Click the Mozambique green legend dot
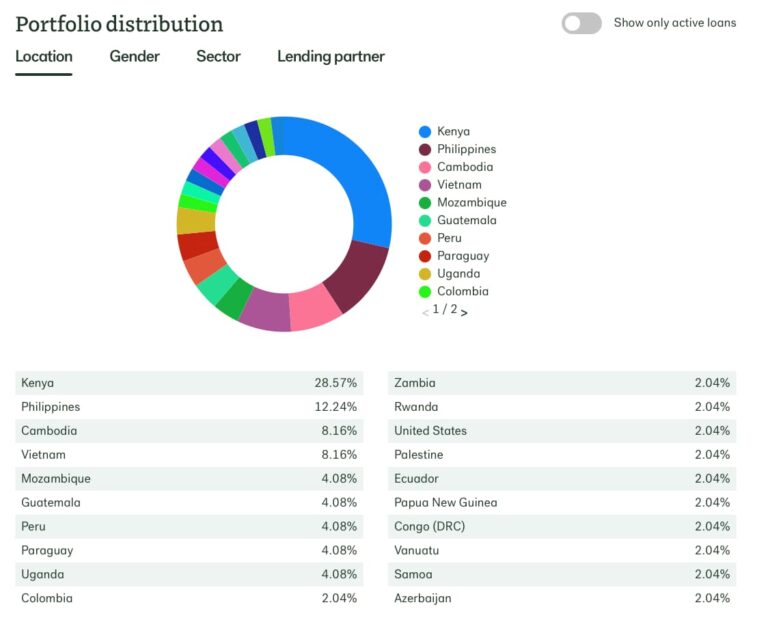The image size is (768, 633). click(x=425, y=203)
